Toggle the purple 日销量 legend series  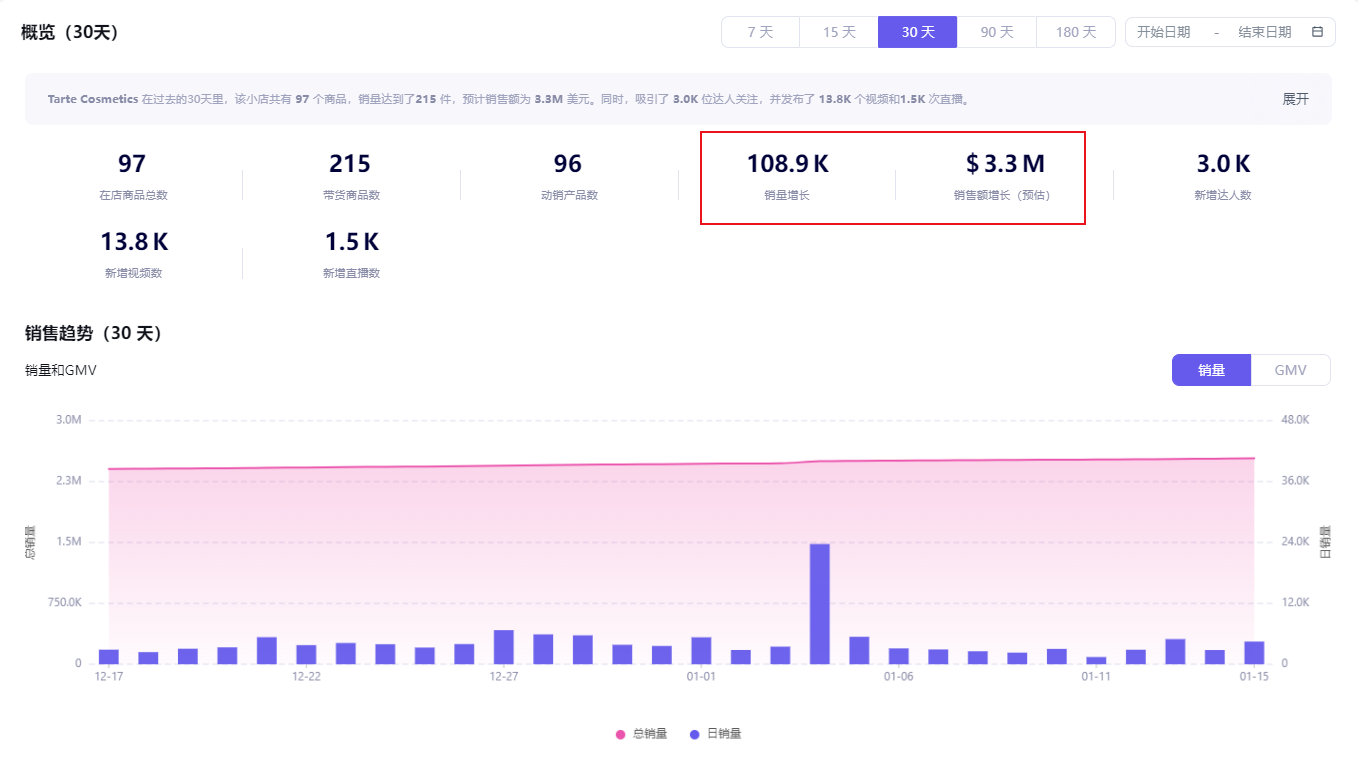click(715, 734)
